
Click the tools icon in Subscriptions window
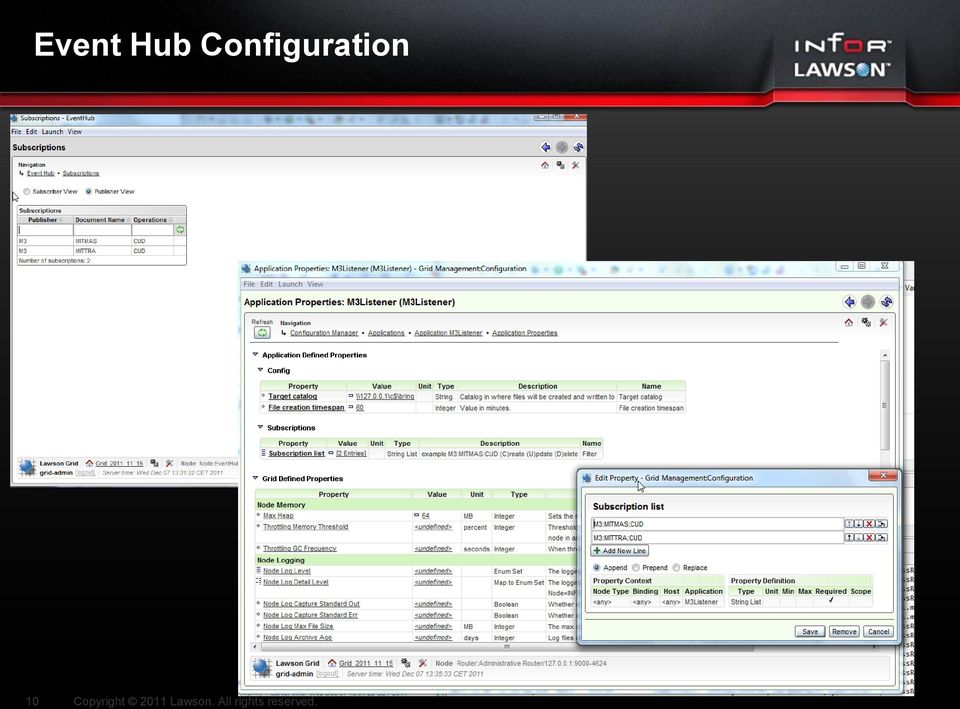pos(576,165)
